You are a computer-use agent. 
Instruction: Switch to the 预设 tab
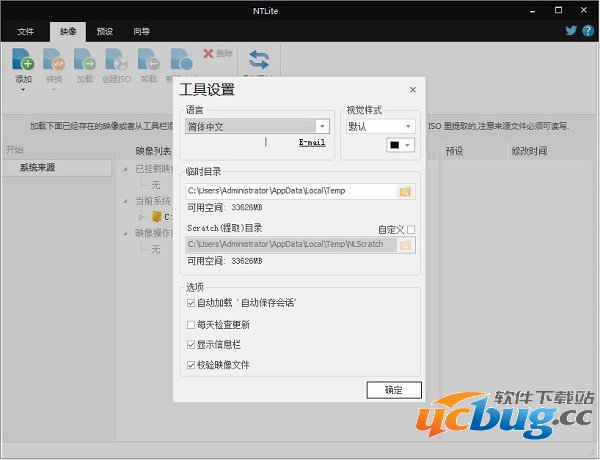pyautogui.click(x=106, y=31)
